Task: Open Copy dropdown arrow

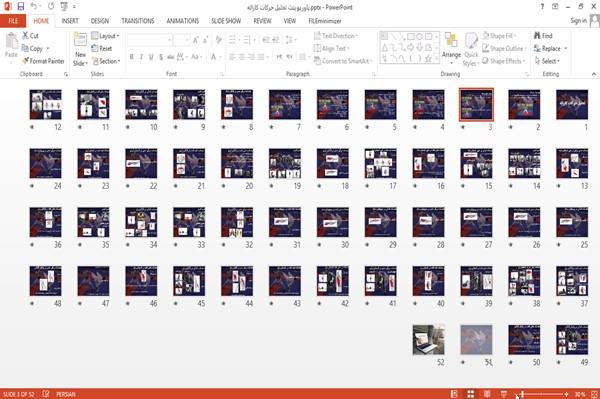Action: click(x=48, y=48)
